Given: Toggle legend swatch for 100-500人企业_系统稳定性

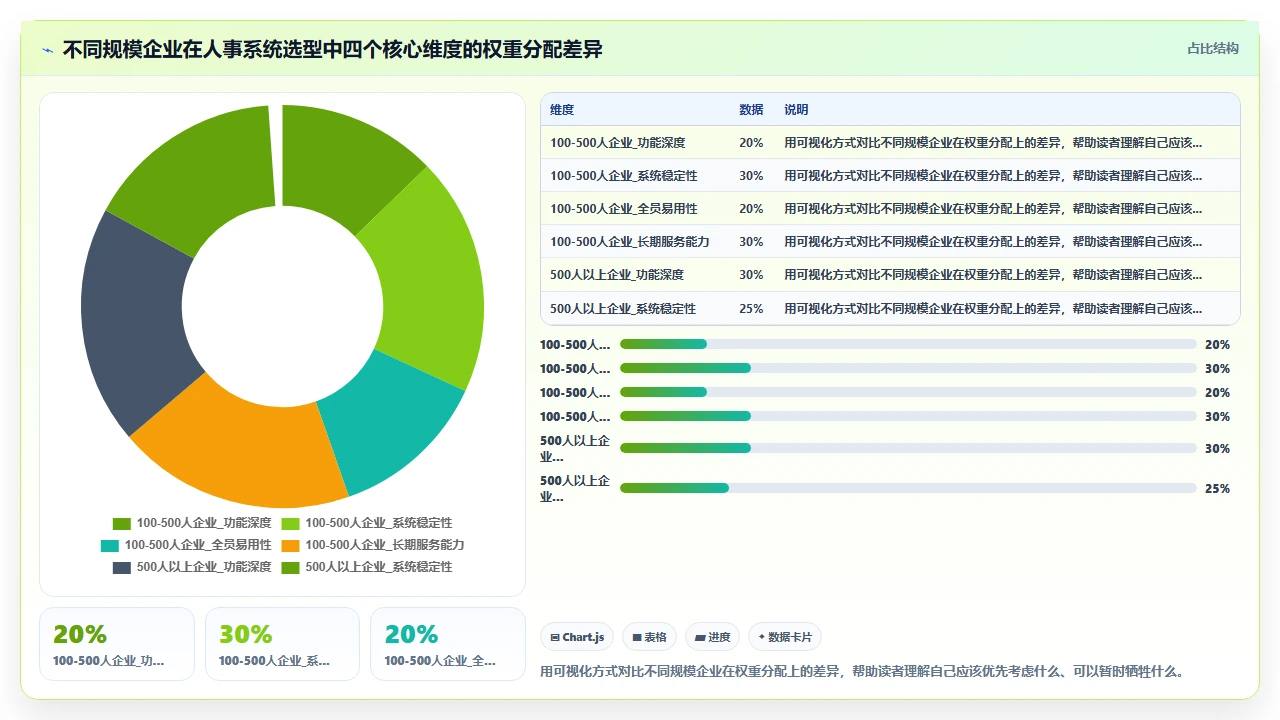Looking at the screenshot, I should tap(290, 523).
